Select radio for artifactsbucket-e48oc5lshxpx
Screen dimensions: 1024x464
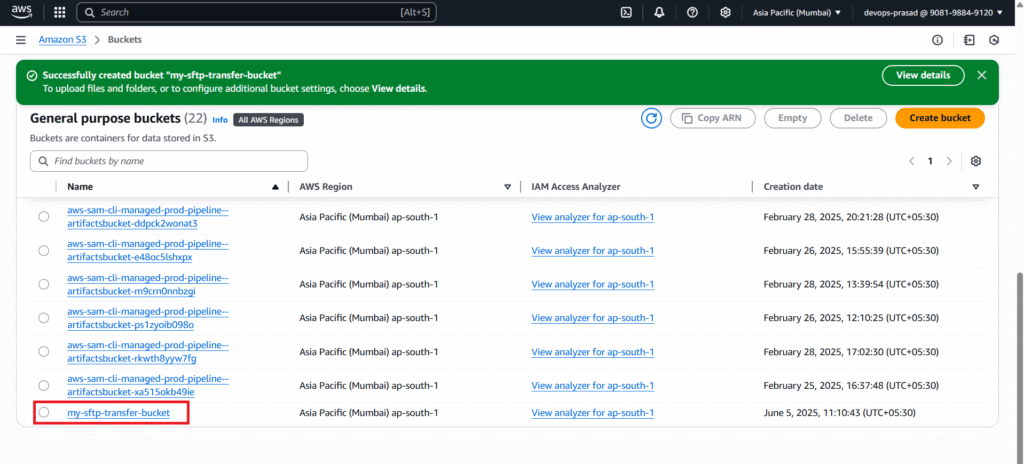44,250
